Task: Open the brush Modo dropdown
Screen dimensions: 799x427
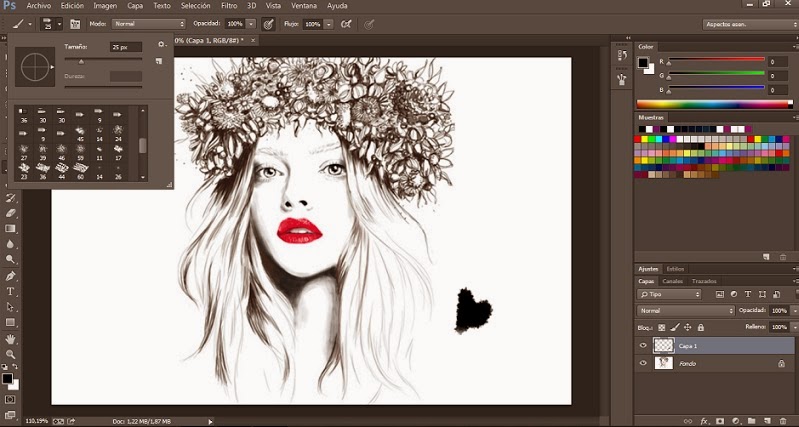Action: (x=147, y=22)
